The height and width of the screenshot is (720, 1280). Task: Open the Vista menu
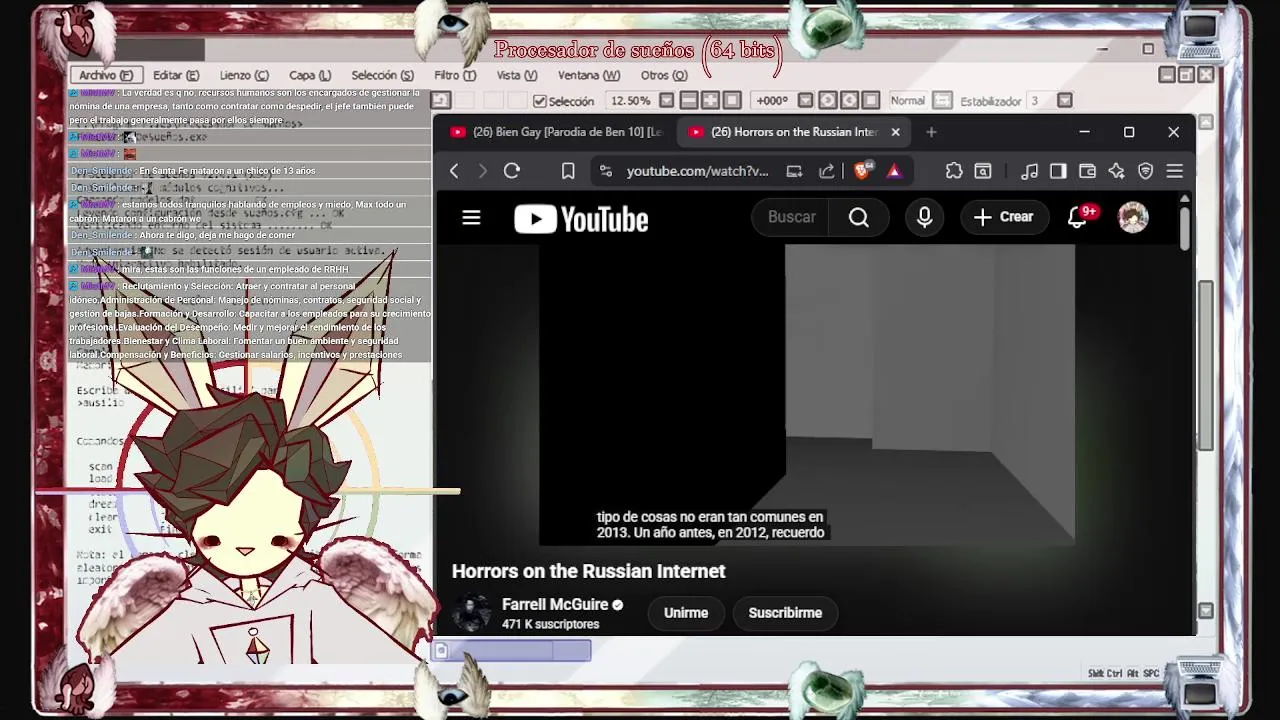pos(517,75)
